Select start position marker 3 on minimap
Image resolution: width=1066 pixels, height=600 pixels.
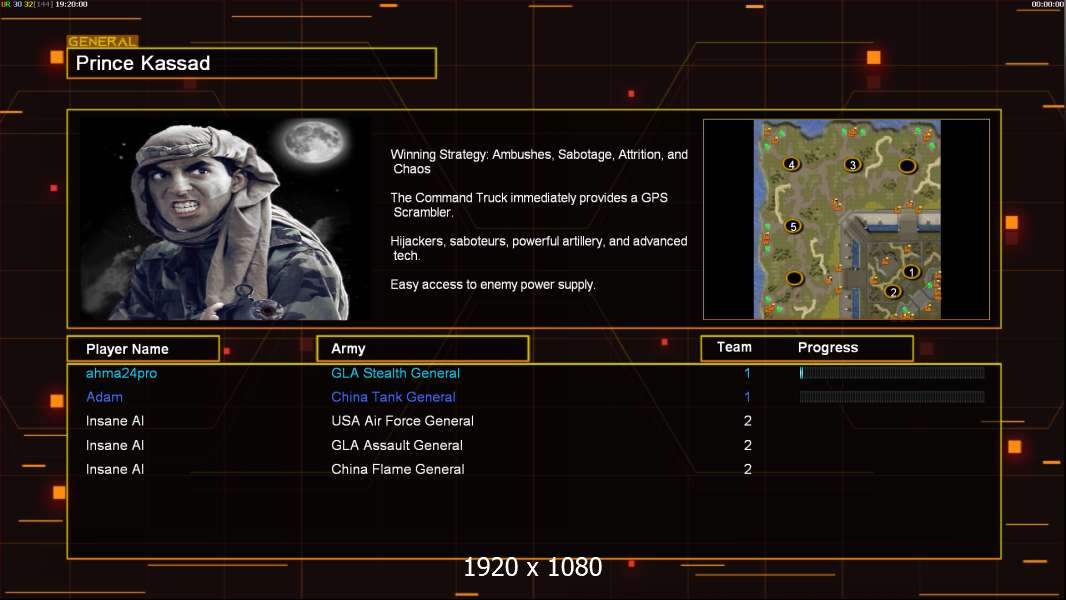coord(853,164)
